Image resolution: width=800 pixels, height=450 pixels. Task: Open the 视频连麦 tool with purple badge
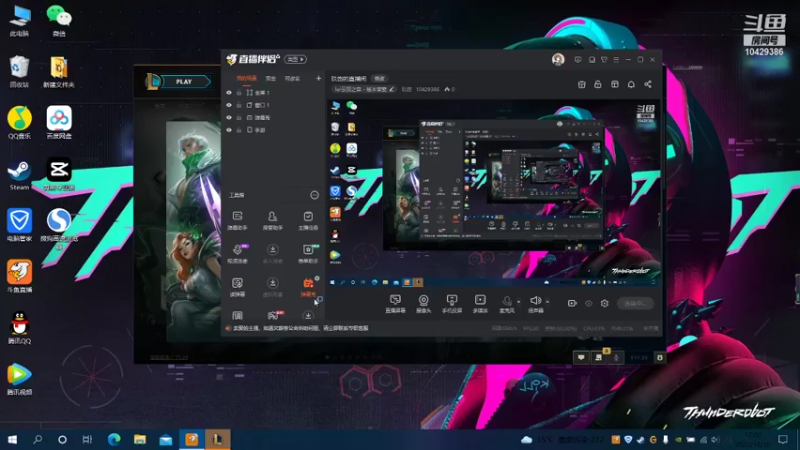click(x=237, y=254)
